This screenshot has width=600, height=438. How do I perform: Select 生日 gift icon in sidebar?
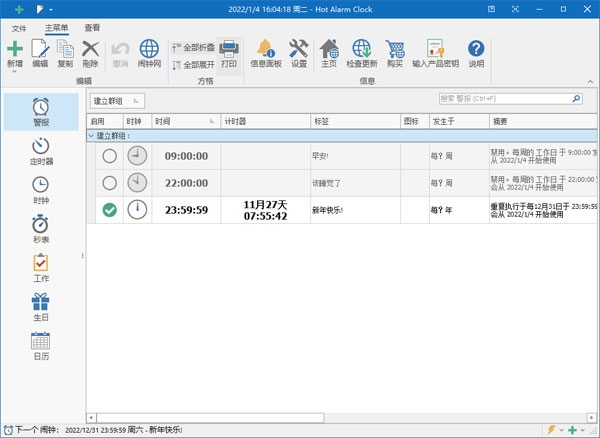point(41,307)
